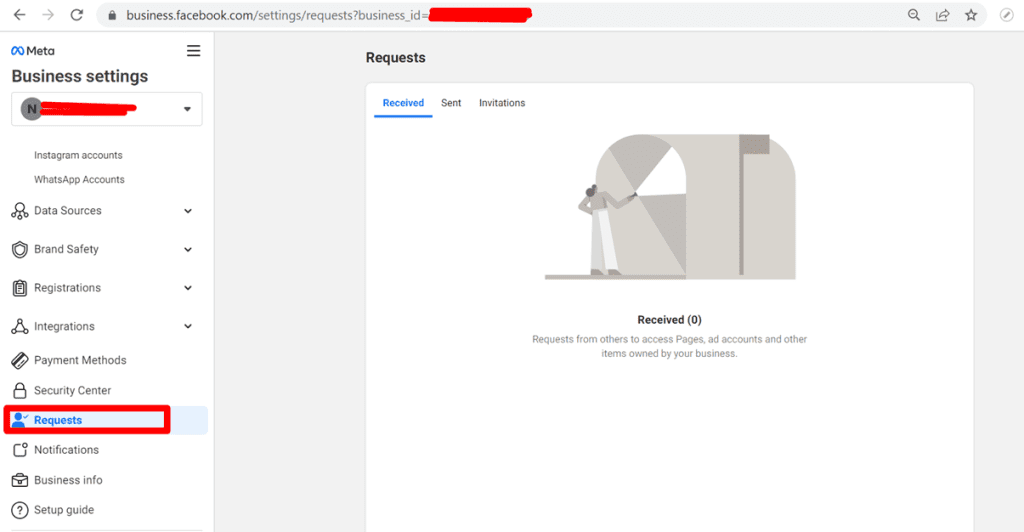1024x532 pixels.
Task: Expand the Integrations chevron
Action: (188, 326)
